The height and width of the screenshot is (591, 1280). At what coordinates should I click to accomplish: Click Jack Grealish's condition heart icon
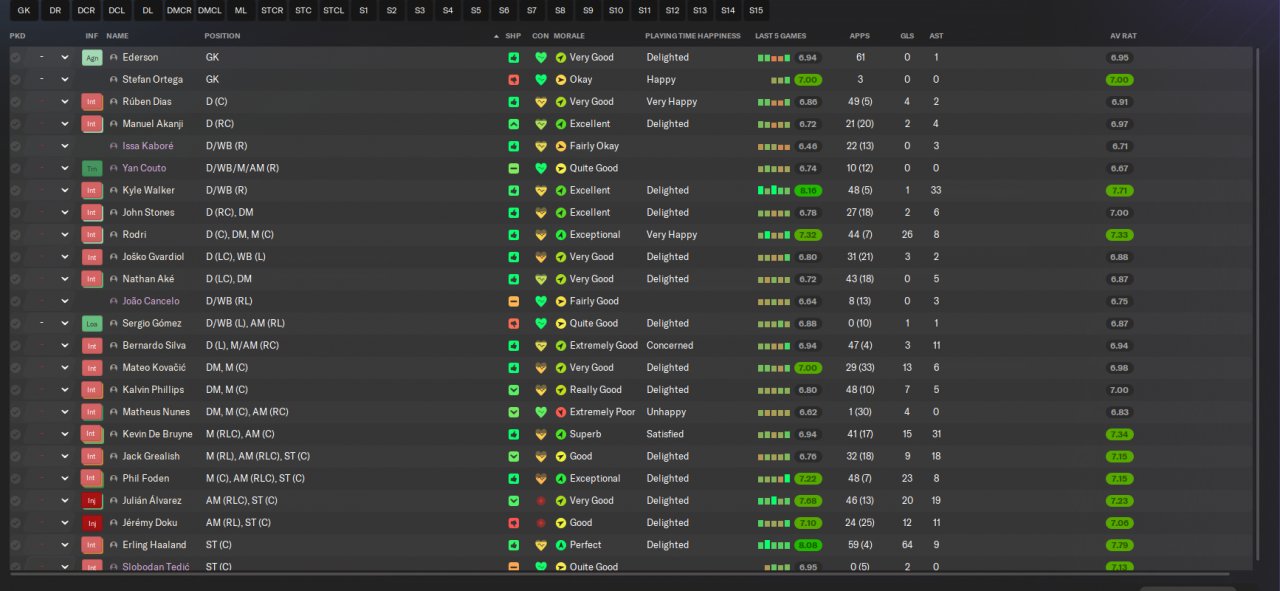coord(541,456)
